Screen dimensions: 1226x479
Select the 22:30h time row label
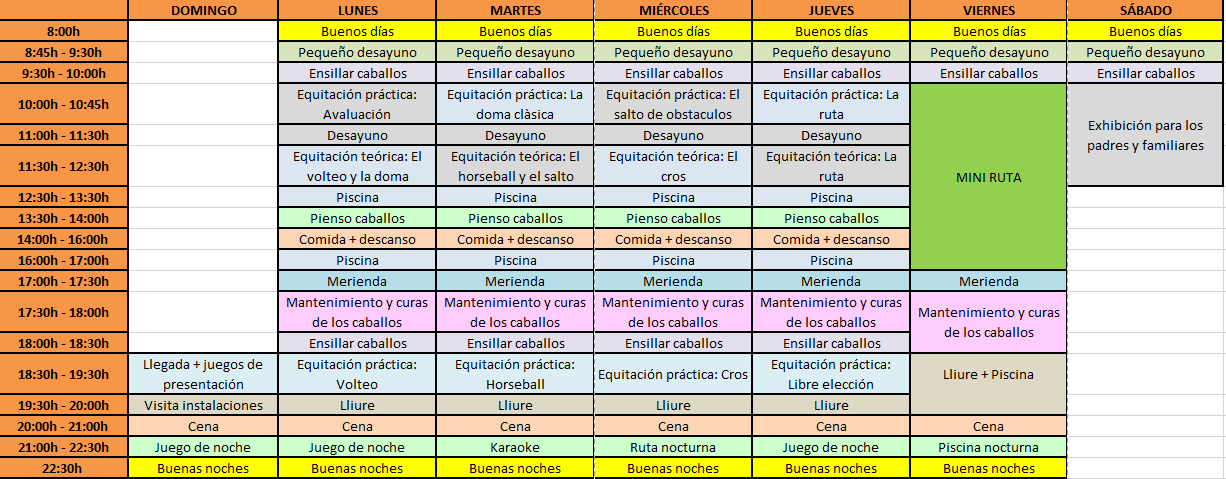point(64,468)
